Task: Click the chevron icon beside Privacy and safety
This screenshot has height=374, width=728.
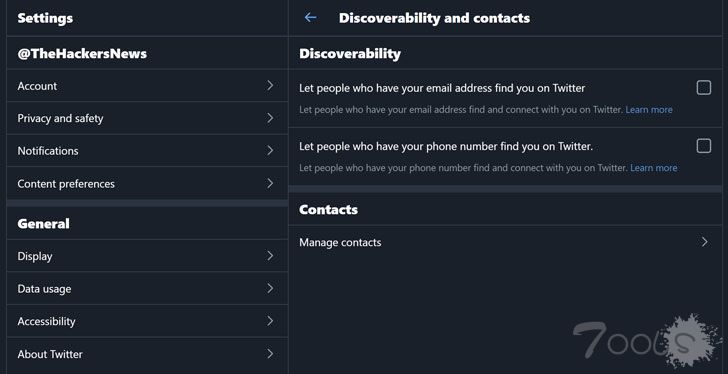Action: click(x=270, y=118)
